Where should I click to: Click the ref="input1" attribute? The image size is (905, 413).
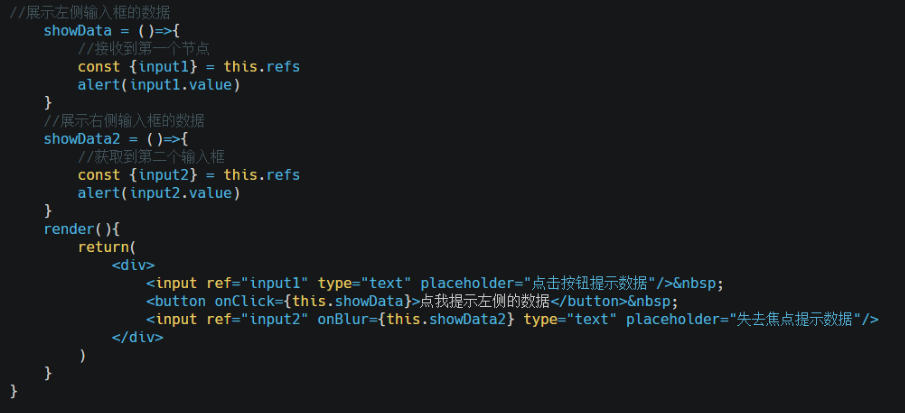pyautogui.click(x=257, y=283)
